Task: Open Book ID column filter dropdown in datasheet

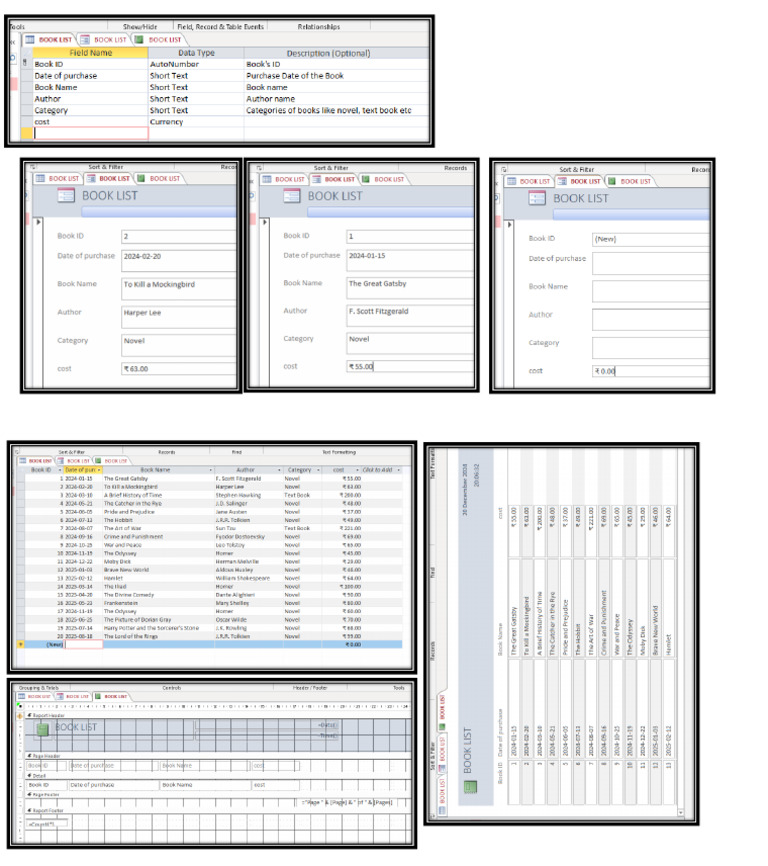Action: tap(60, 470)
